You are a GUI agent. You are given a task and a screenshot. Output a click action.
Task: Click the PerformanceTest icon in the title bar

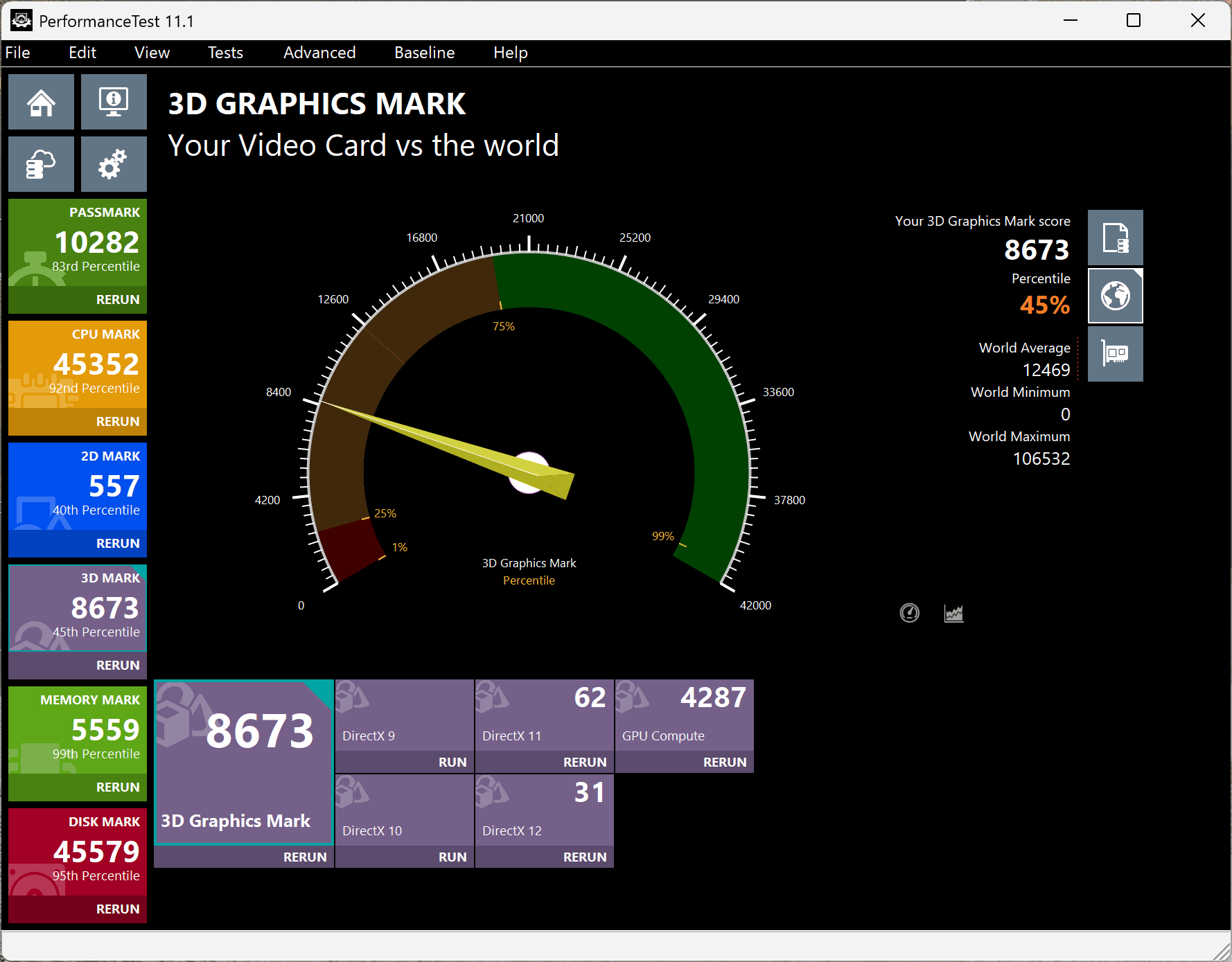click(x=21, y=21)
